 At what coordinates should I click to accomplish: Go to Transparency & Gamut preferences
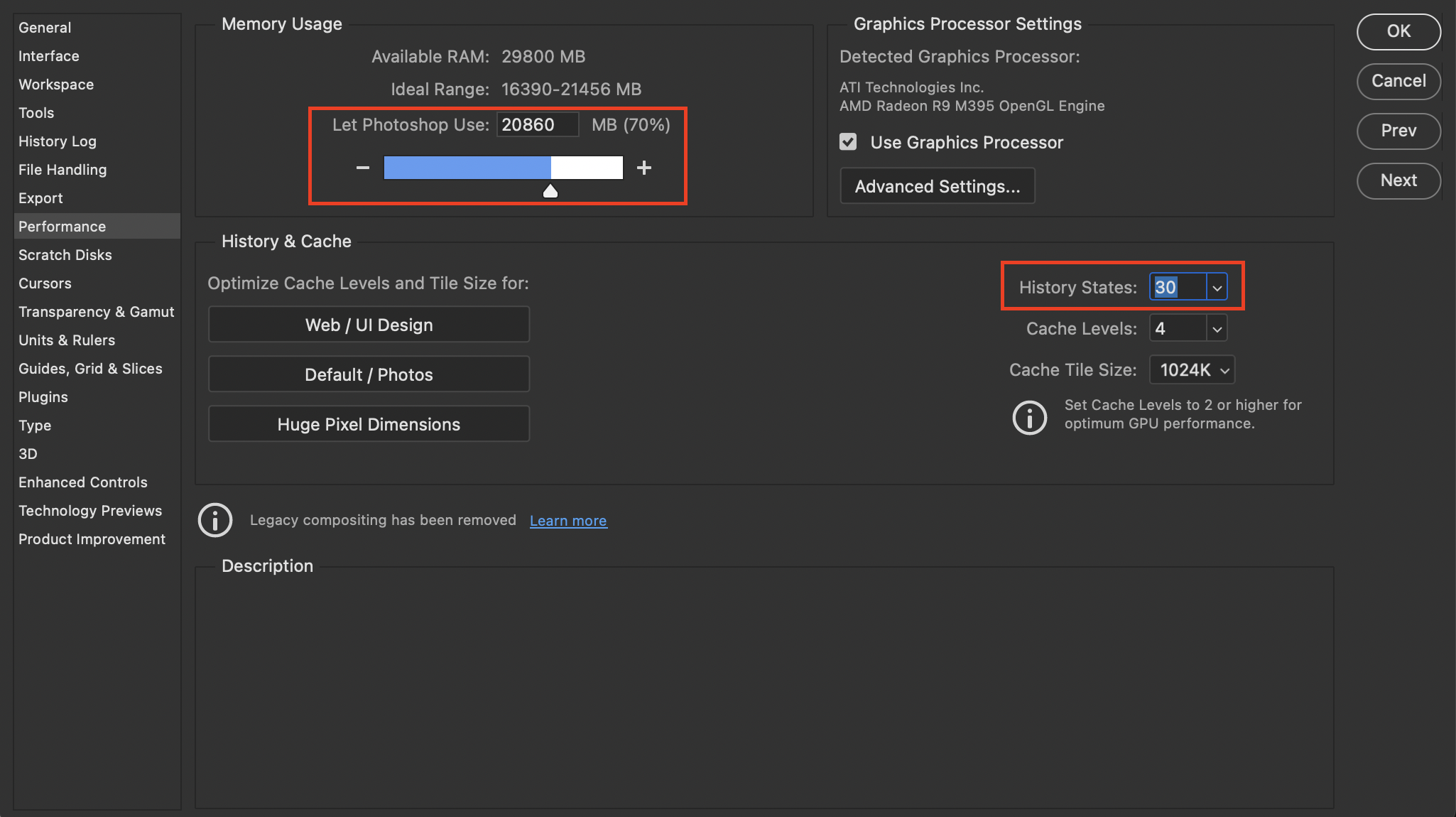click(x=97, y=312)
